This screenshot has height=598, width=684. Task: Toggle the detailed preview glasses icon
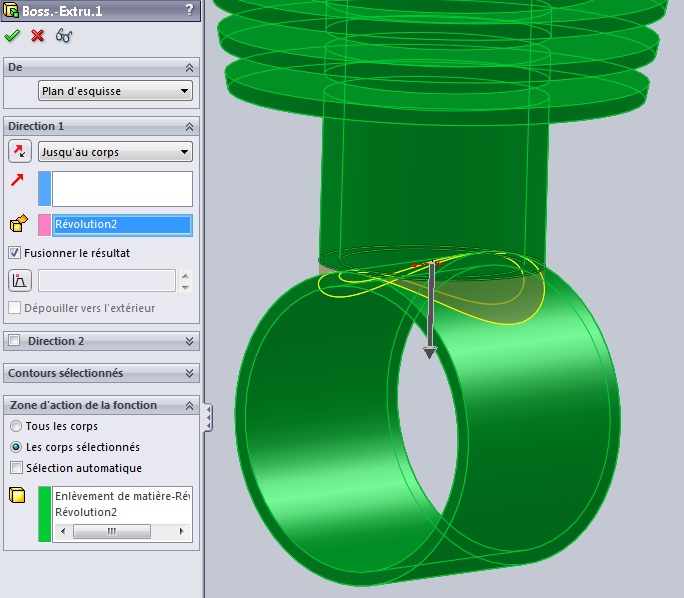(64, 36)
